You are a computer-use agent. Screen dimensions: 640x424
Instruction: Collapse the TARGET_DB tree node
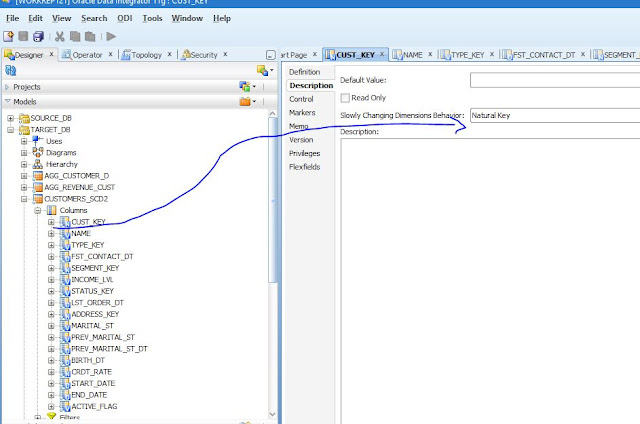(x=10, y=130)
